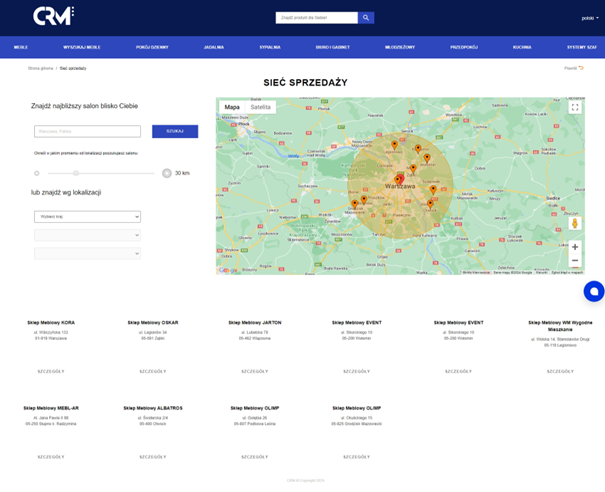The height and width of the screenshot is (492, 605).
Task: Open PRZEDPOKÓJ menu item
Action: pyautogui.click(x=464, y=47)
